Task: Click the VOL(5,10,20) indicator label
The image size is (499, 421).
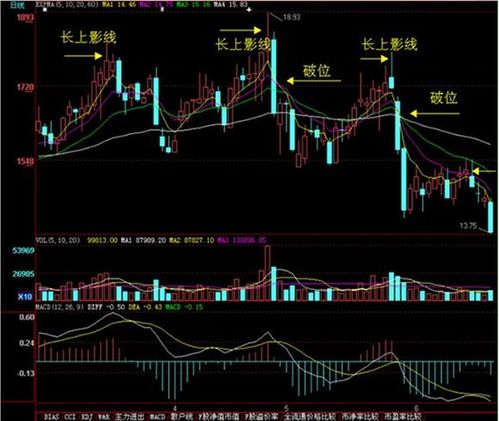Action: pyautogui.click(x=58, y=240)
